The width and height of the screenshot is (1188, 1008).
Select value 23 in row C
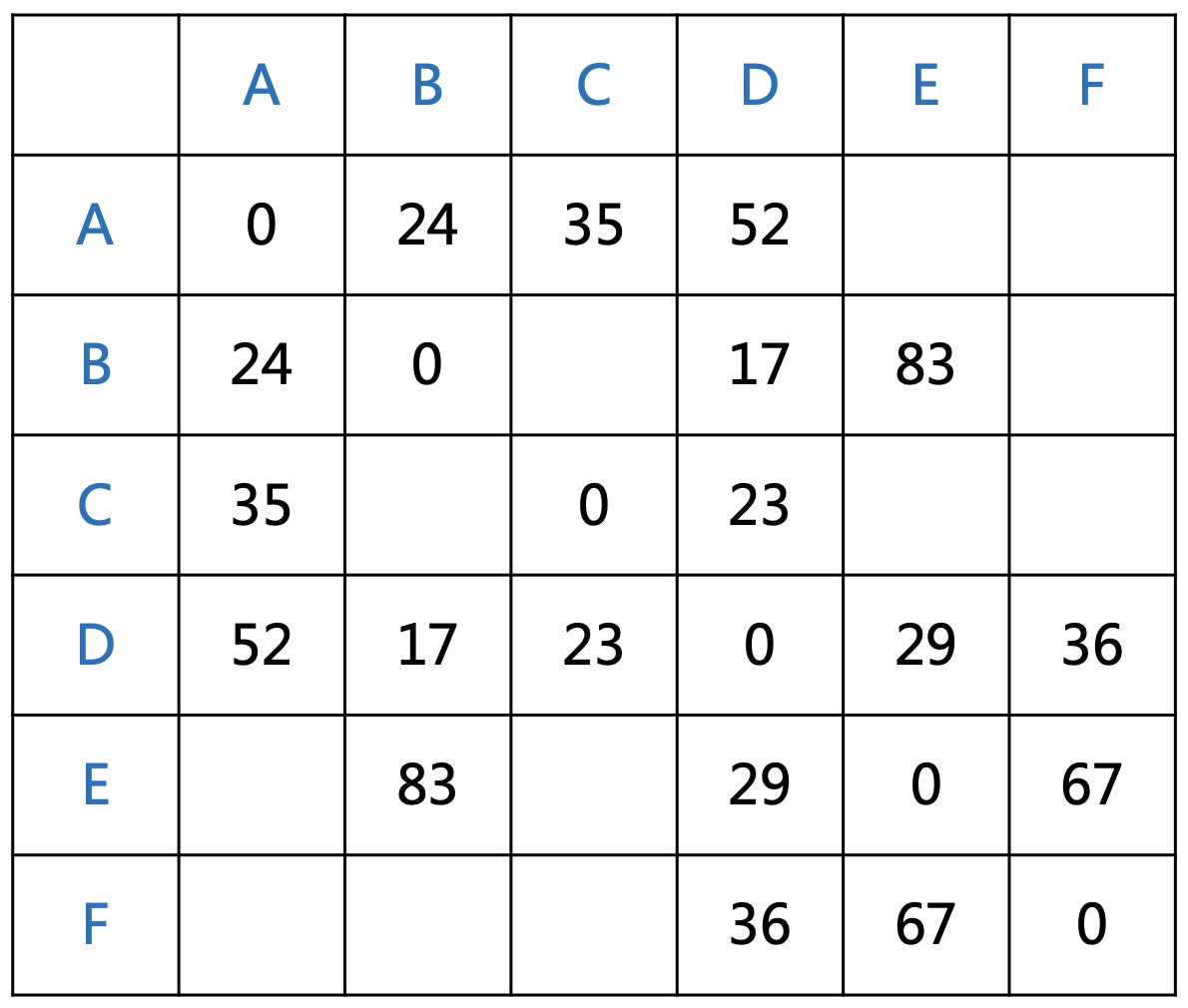[x=760, y=505]
